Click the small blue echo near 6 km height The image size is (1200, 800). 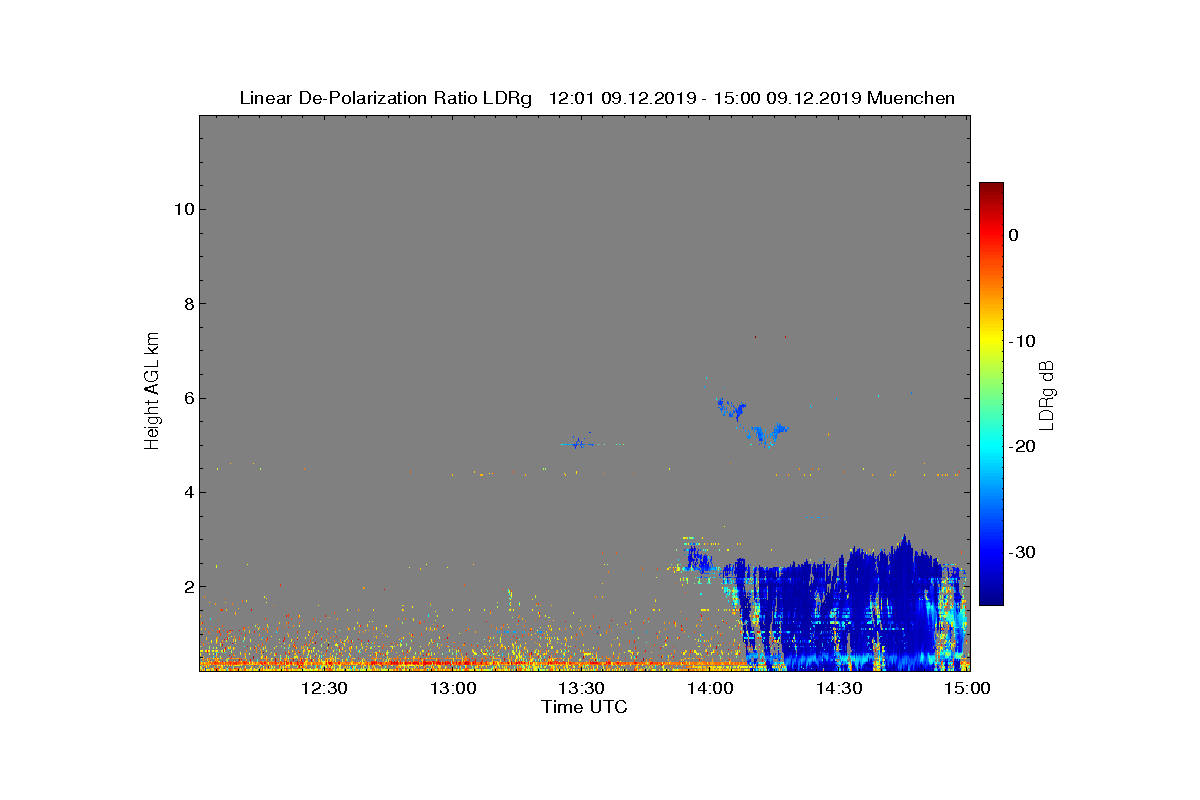732,407
